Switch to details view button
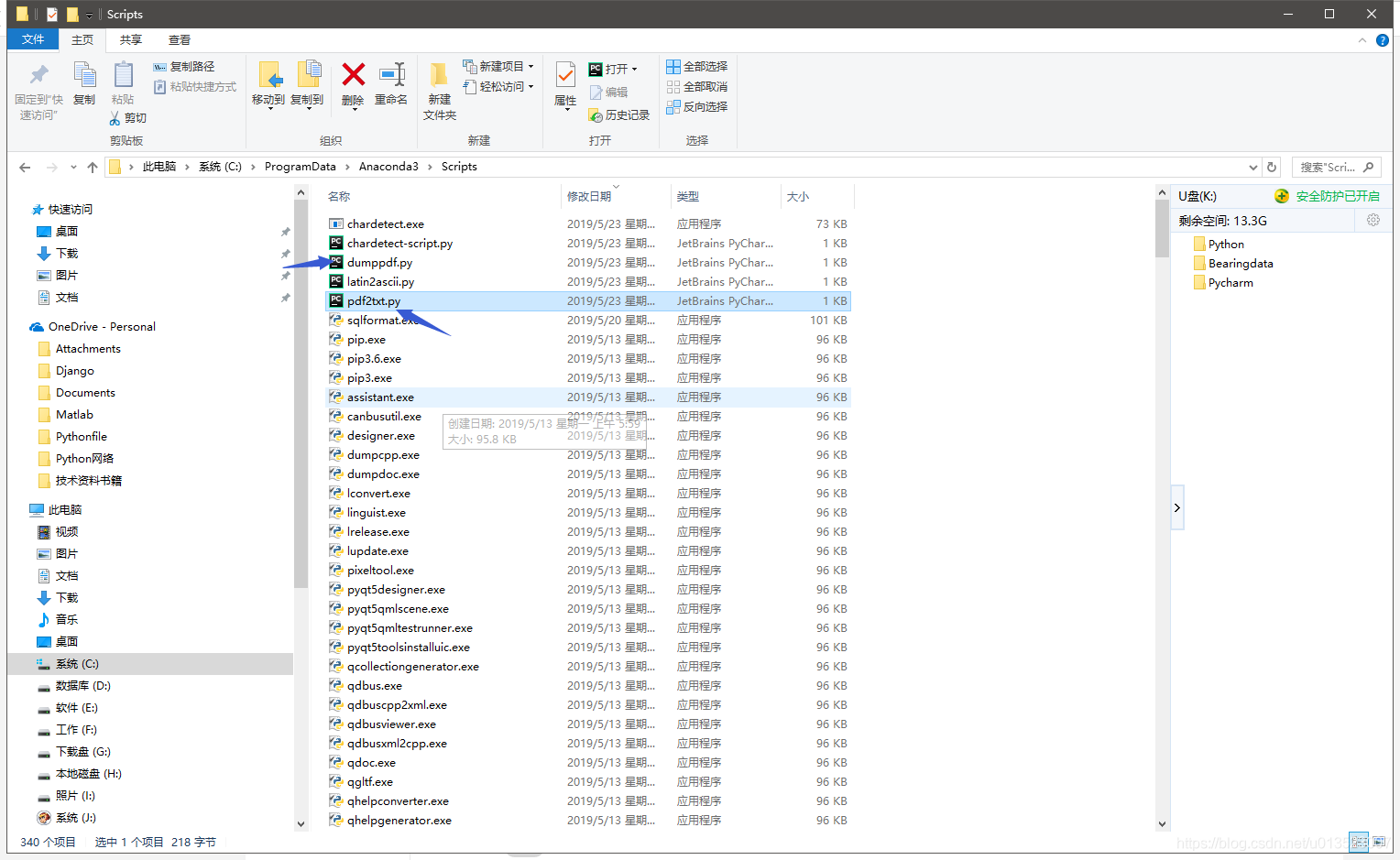Viewport: 1400px width, 860px height. coord(1359,842)
